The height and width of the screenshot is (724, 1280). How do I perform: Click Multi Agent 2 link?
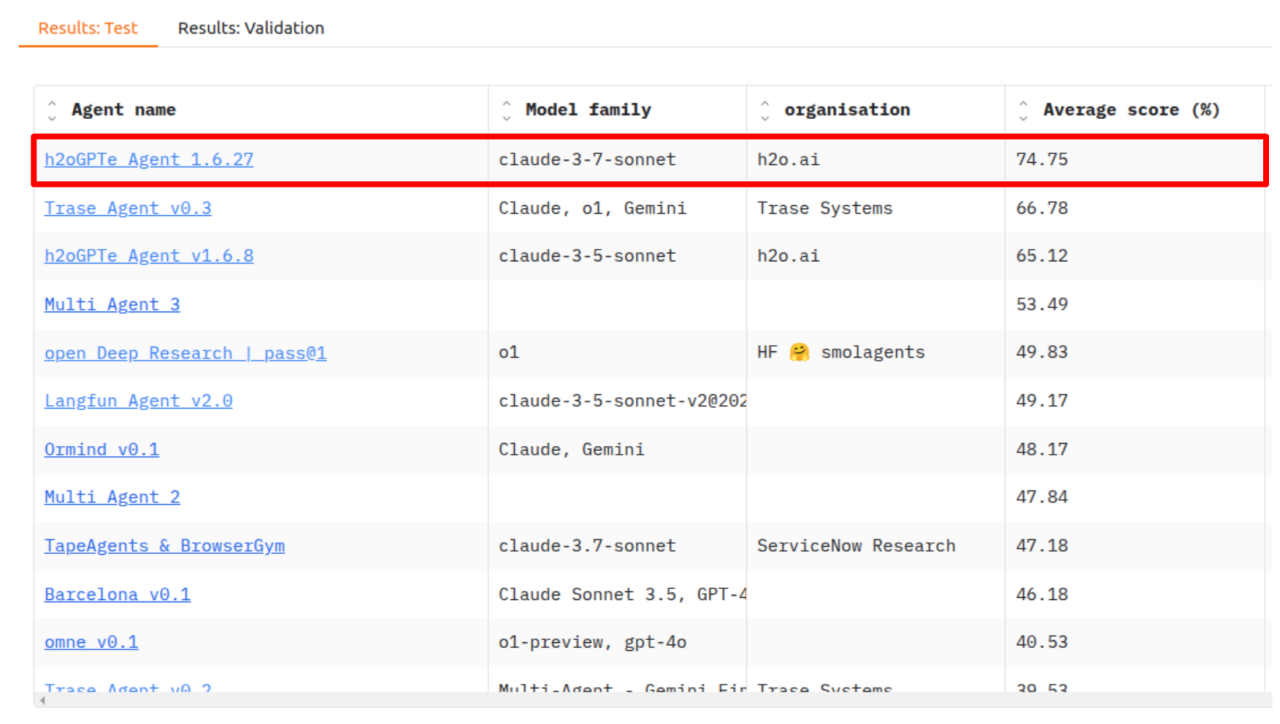[x=112, y=497]
